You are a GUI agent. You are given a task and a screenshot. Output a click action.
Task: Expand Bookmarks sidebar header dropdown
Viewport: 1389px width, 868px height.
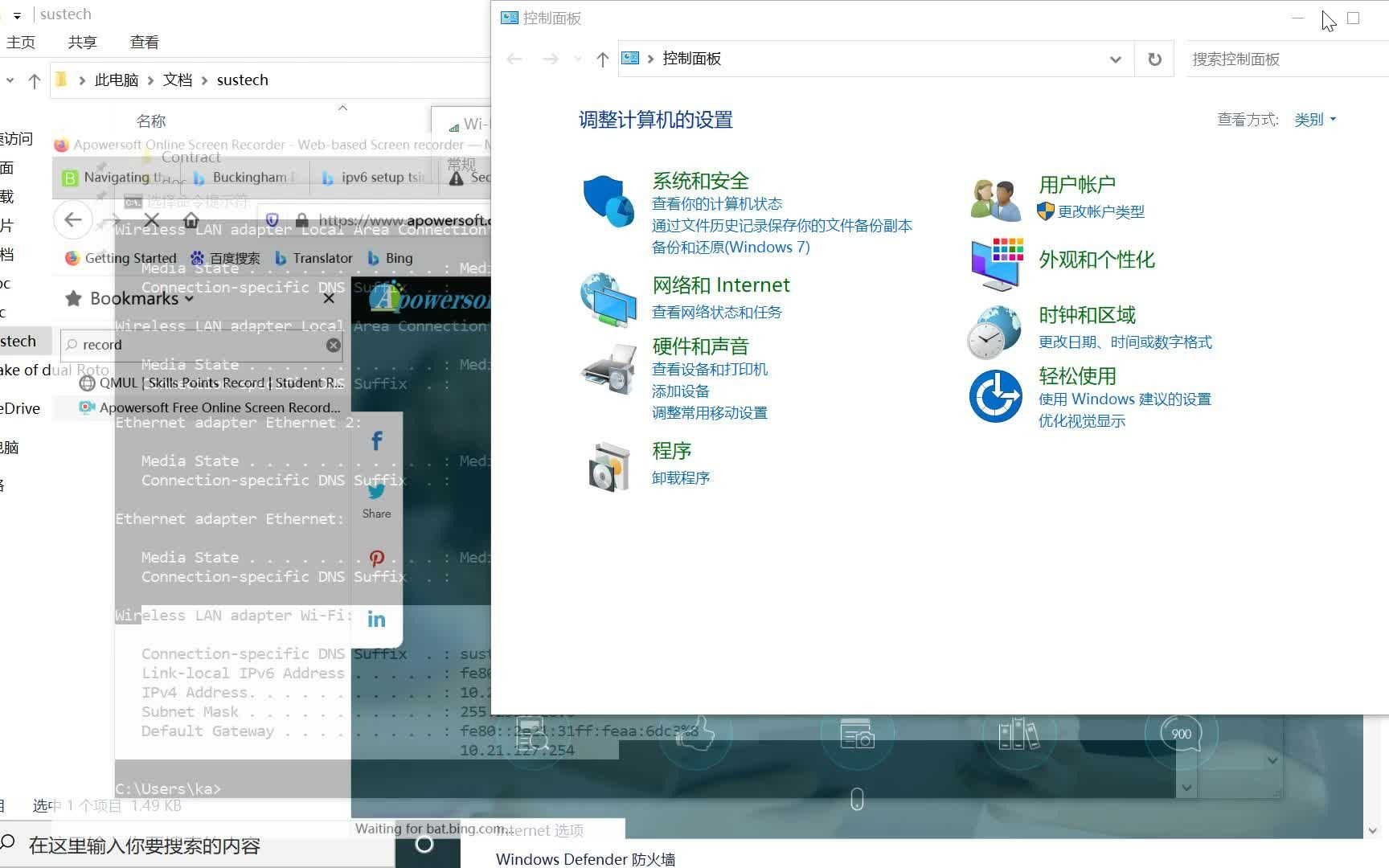click(x=189, y=298)
